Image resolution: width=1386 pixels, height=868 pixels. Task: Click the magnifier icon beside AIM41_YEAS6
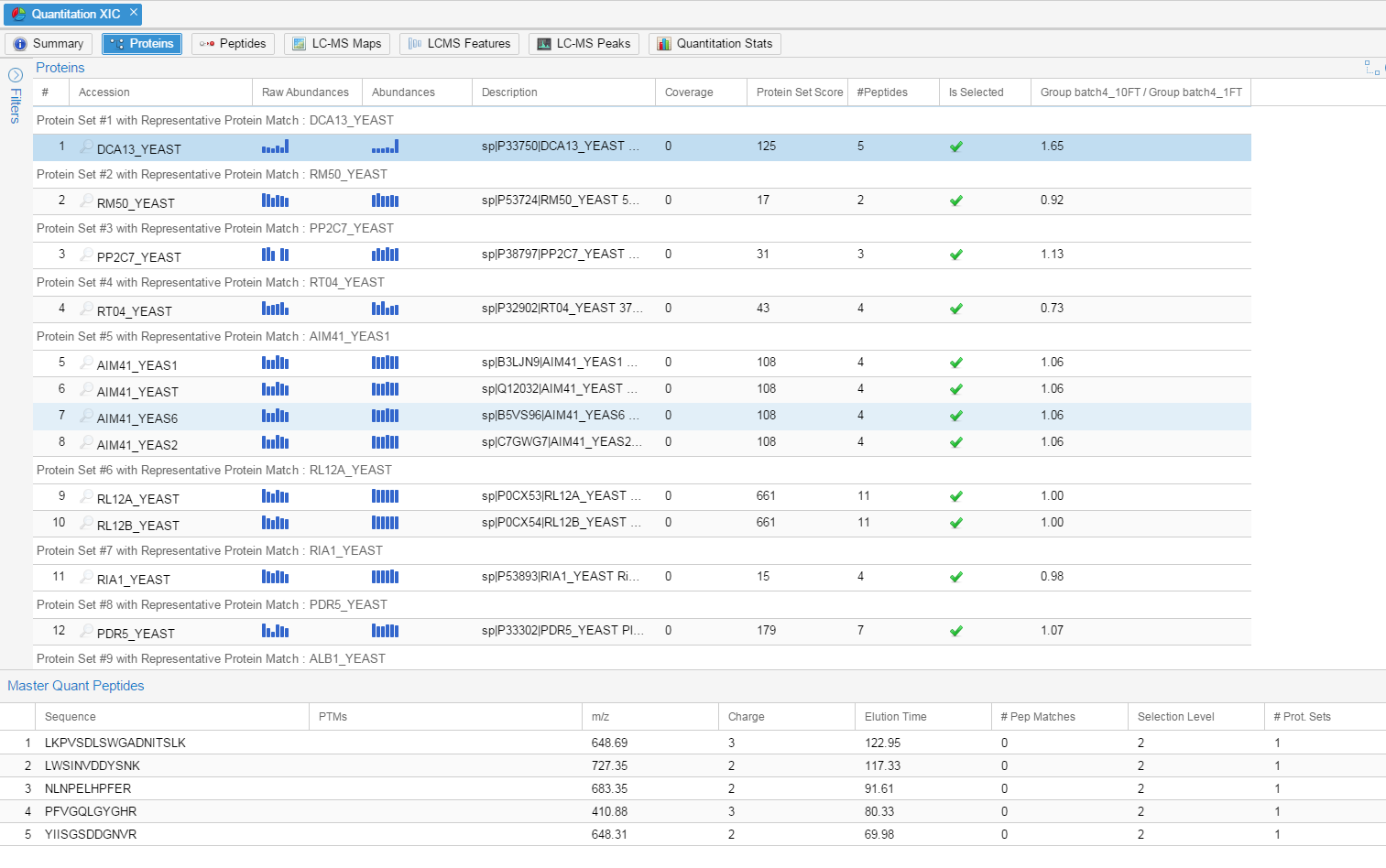[x=86, y=417]
